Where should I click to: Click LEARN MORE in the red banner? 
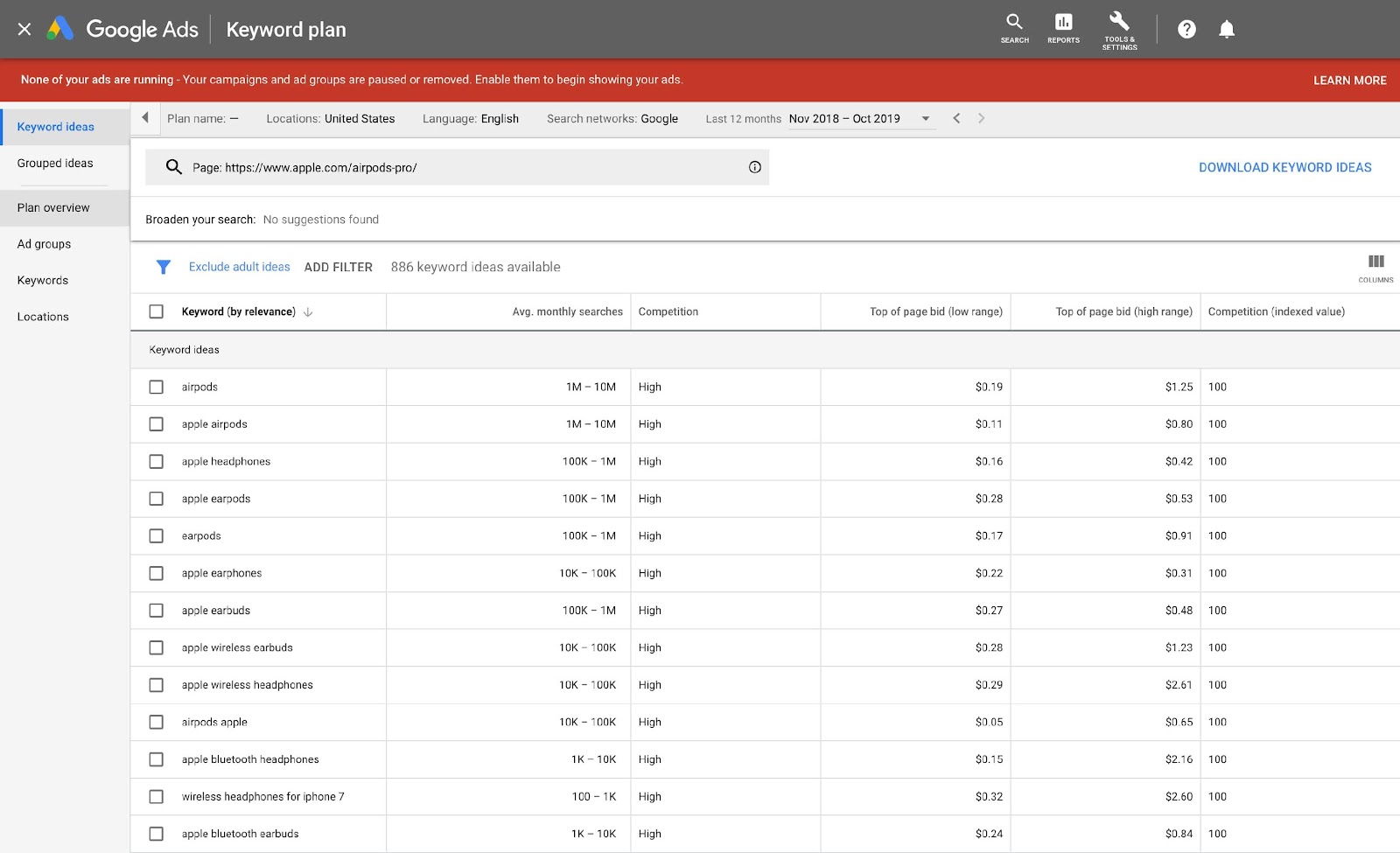[1349, 80]
